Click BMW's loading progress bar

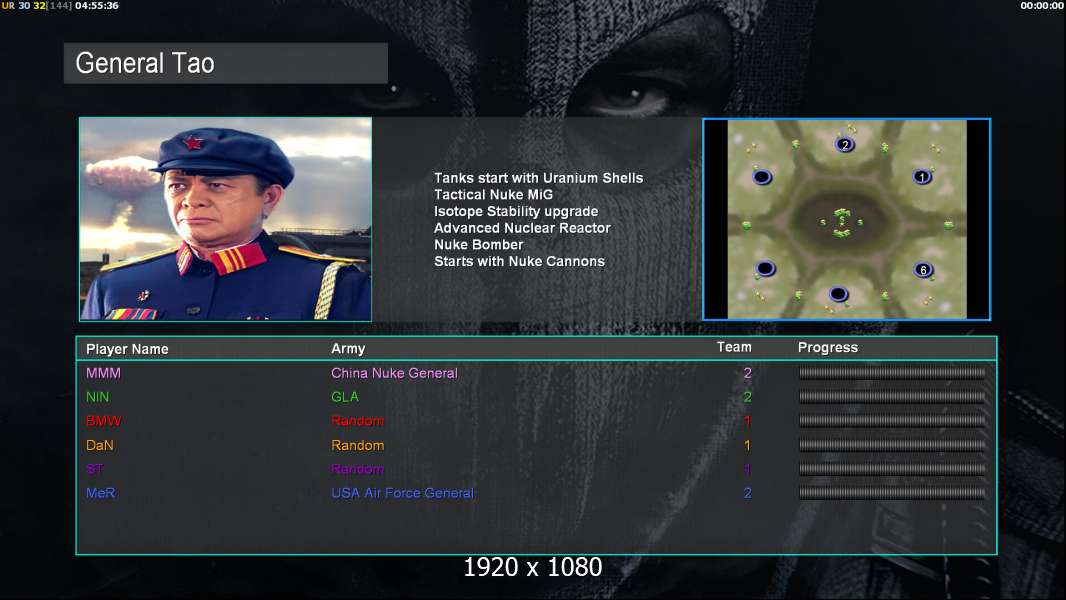point(892,421)
